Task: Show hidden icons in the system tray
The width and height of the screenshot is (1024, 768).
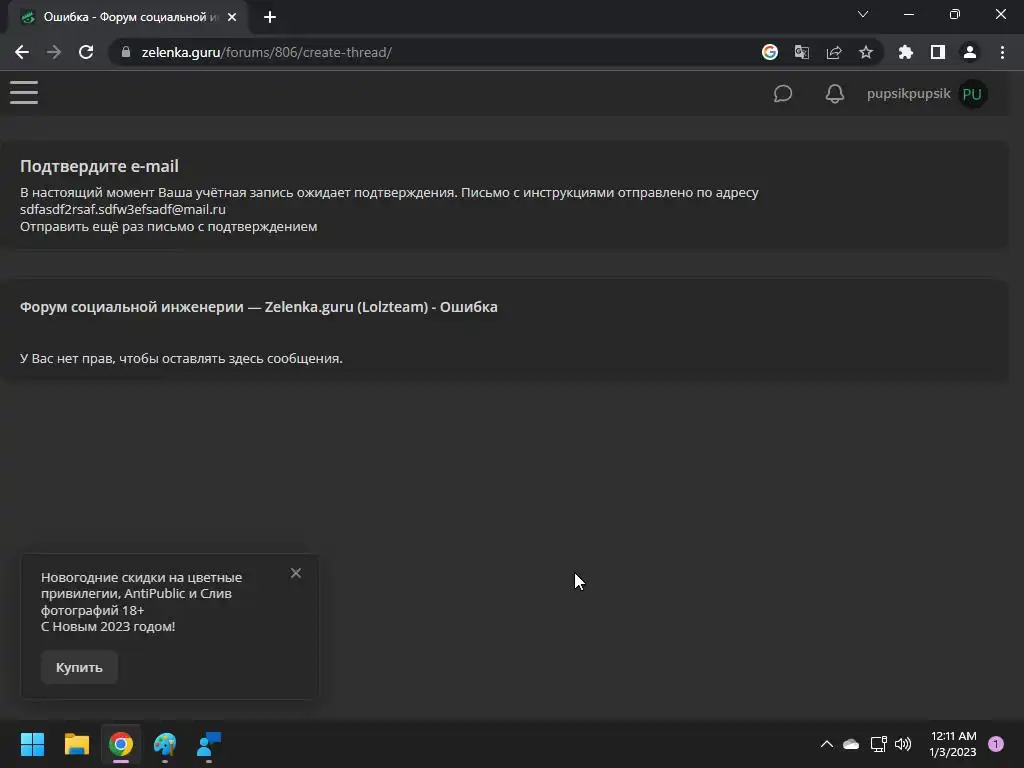Action: [827, 744]
